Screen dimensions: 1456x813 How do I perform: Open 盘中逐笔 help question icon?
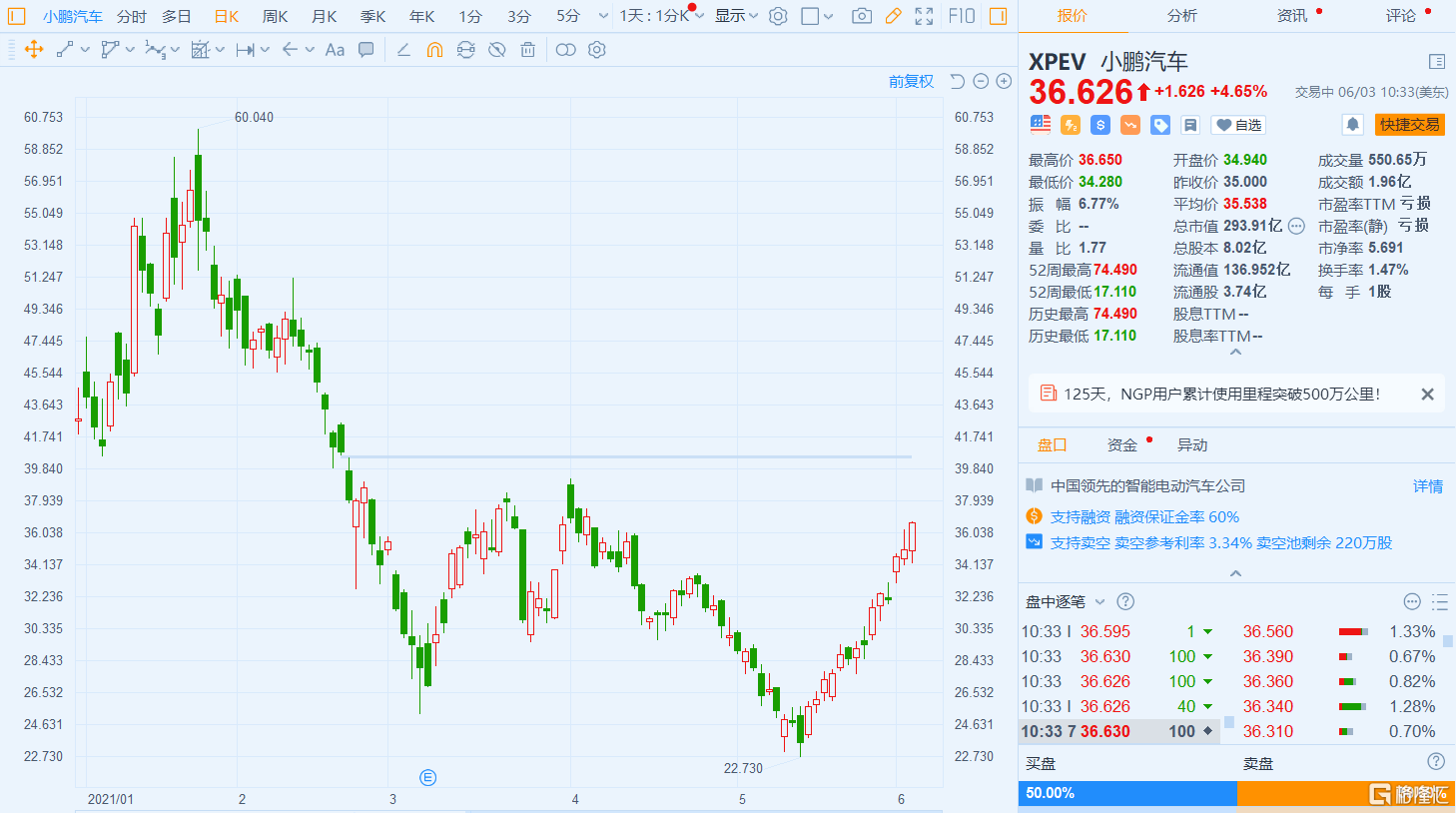click(1125, 601)
